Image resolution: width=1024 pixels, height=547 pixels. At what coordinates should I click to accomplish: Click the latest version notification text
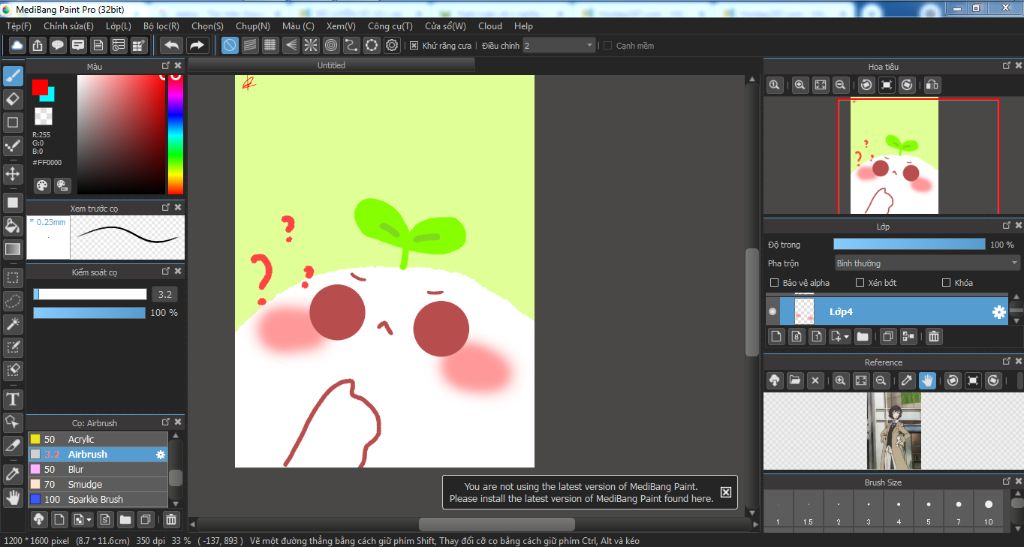coord(581,493)
